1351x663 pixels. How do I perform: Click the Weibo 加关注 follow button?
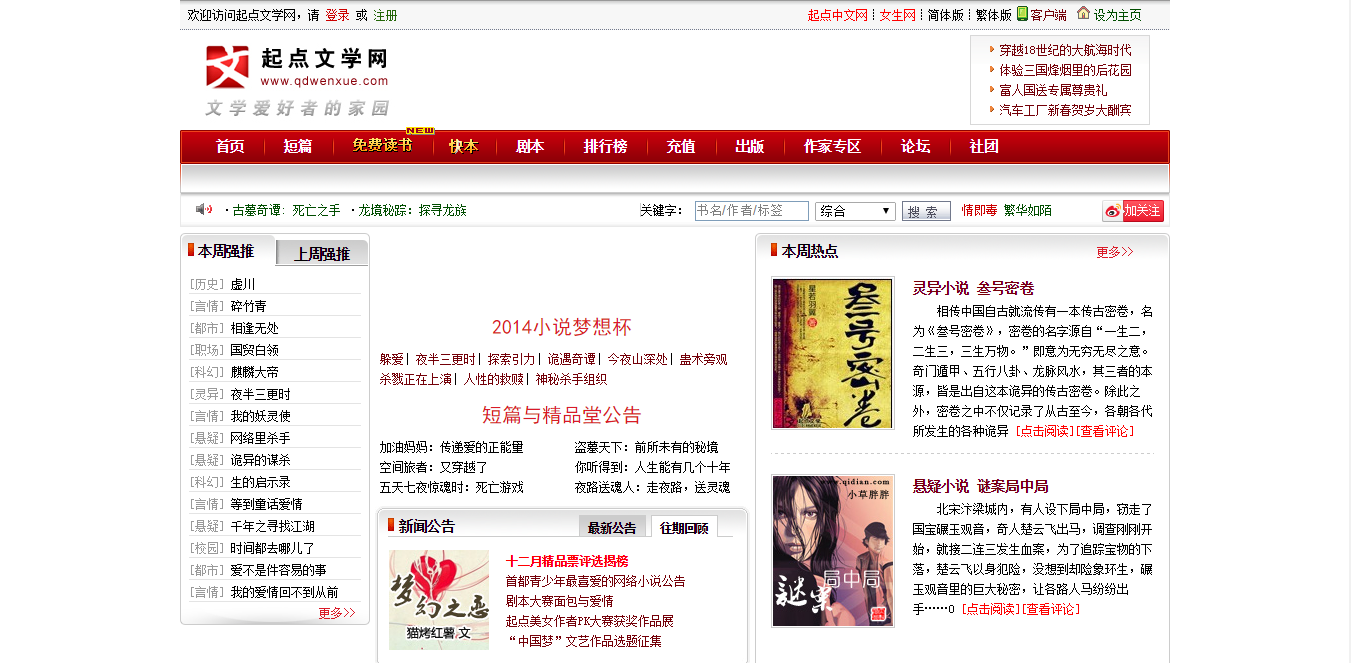pos(1133,211)
